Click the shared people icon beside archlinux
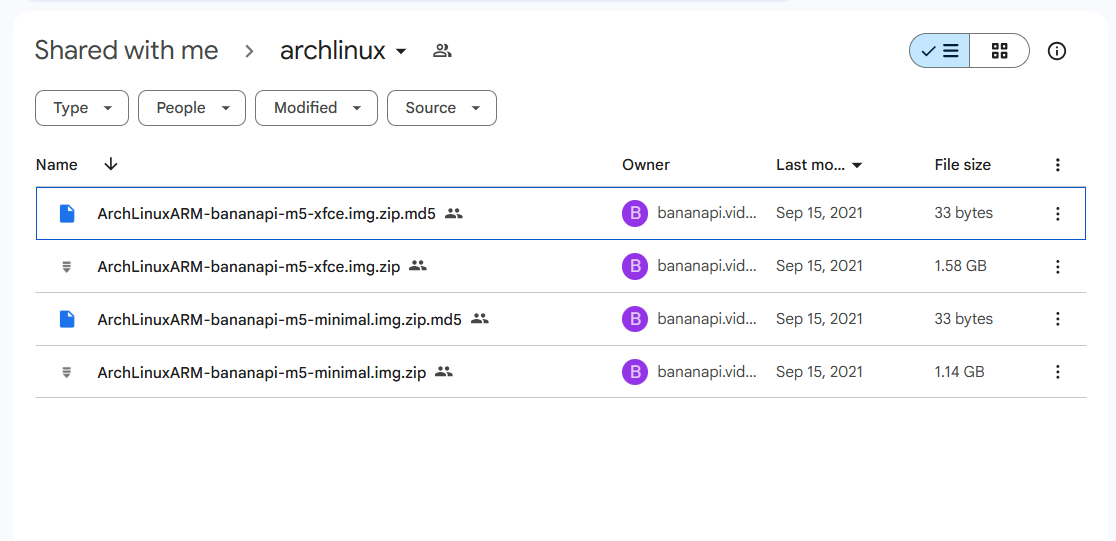This screenshot has width=1116, height=541. click(442, 51)
